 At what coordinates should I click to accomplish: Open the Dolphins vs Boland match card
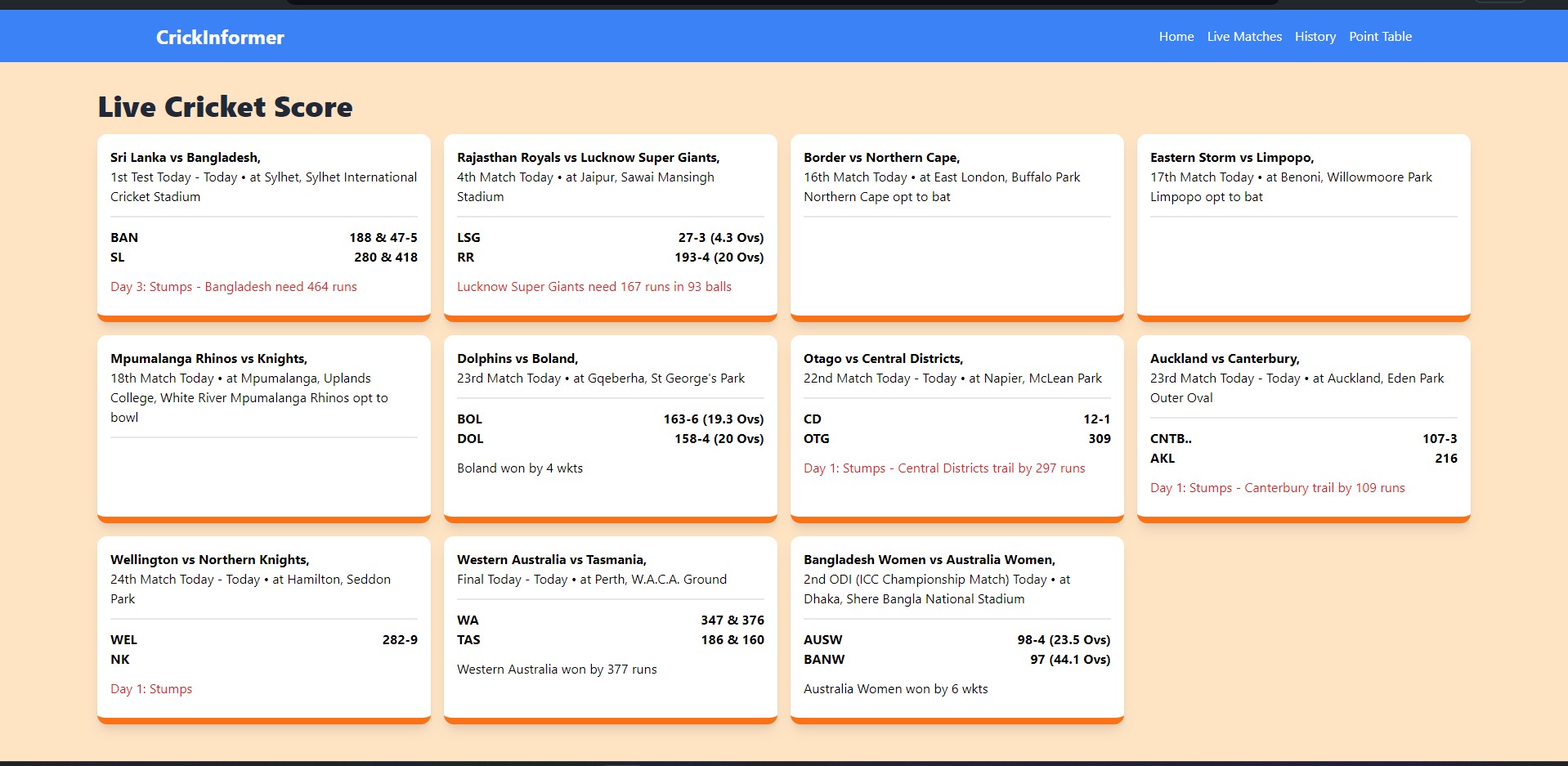pos(610,425)
